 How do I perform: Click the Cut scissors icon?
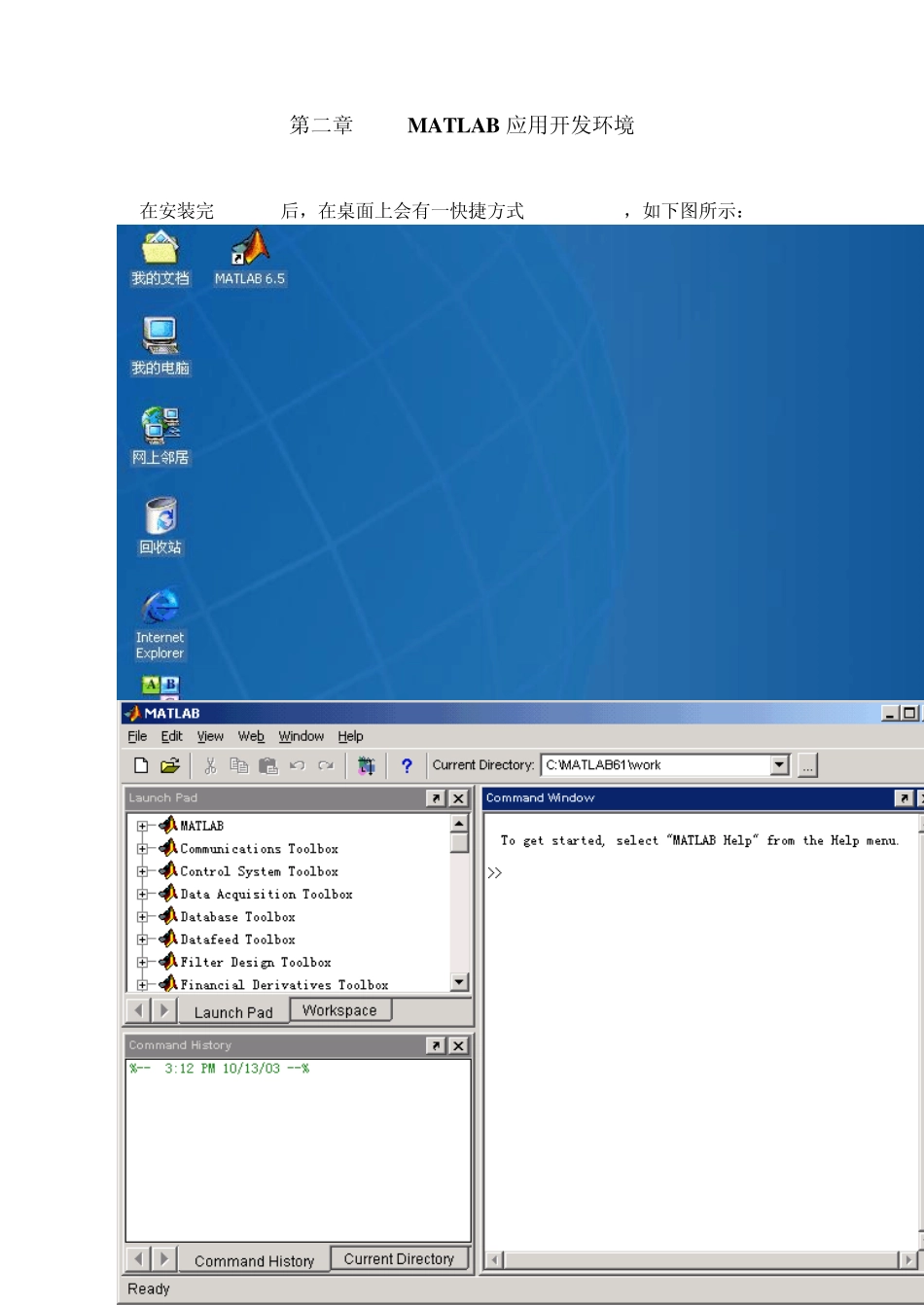(209, 765)
